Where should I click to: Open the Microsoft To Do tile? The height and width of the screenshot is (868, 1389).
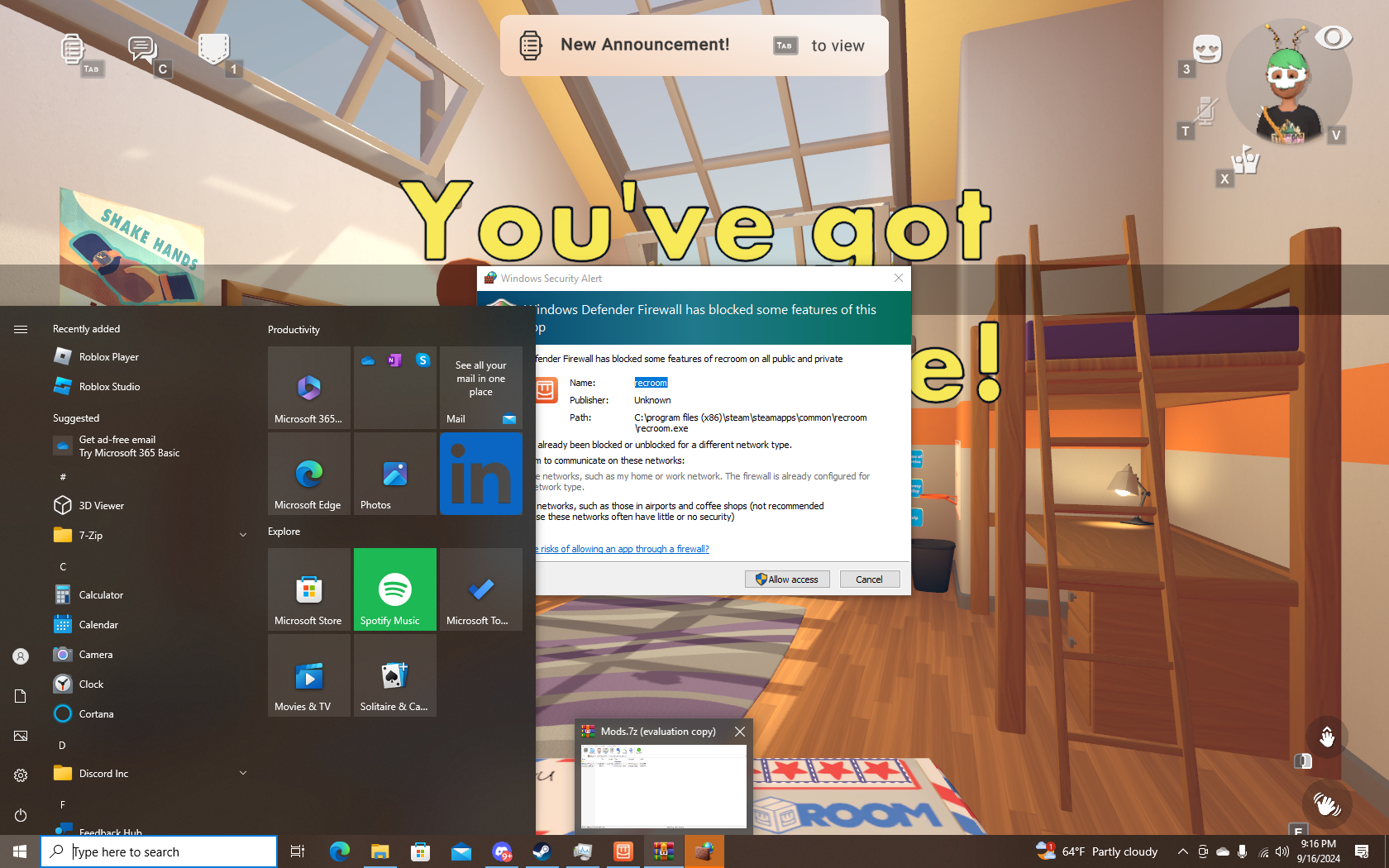coord(481,589)
